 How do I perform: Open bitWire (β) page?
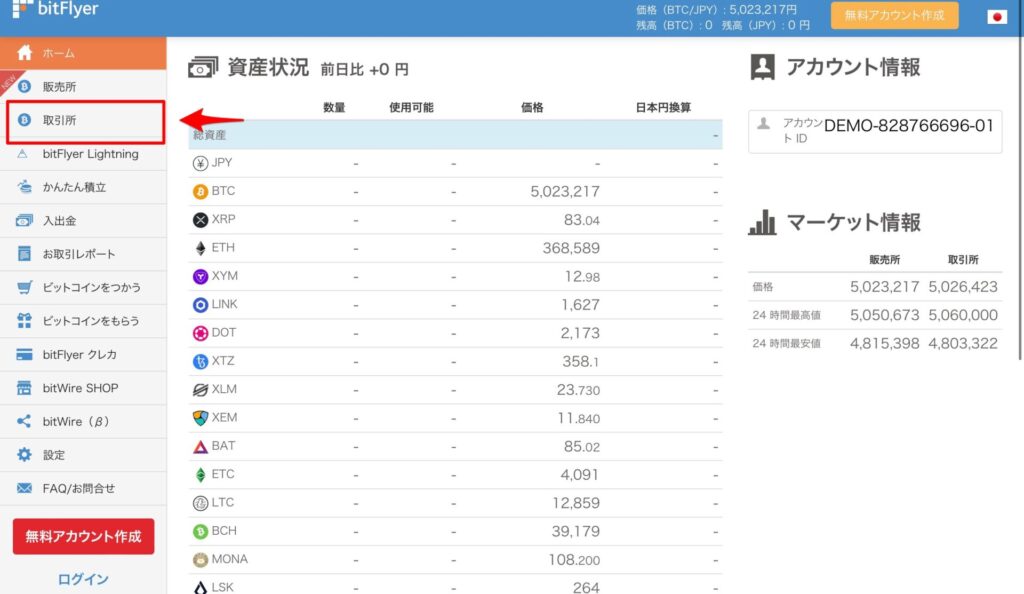[x=83, y=422]
